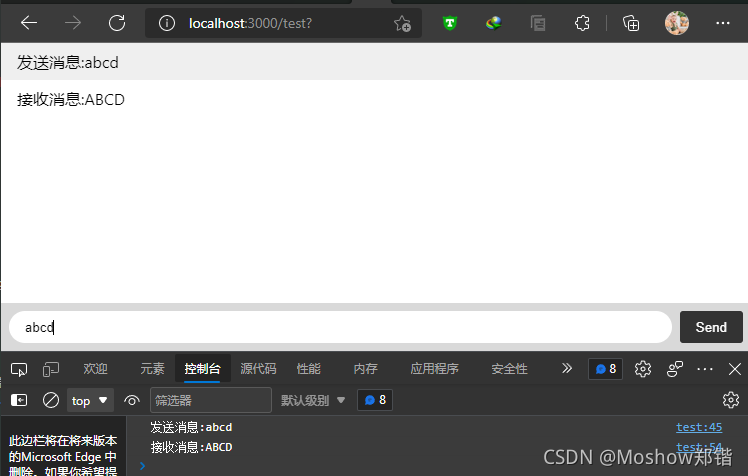Click the console prompt arrow
The height and width of the screenshot is (476, 748).
click(x=142, y=466)
